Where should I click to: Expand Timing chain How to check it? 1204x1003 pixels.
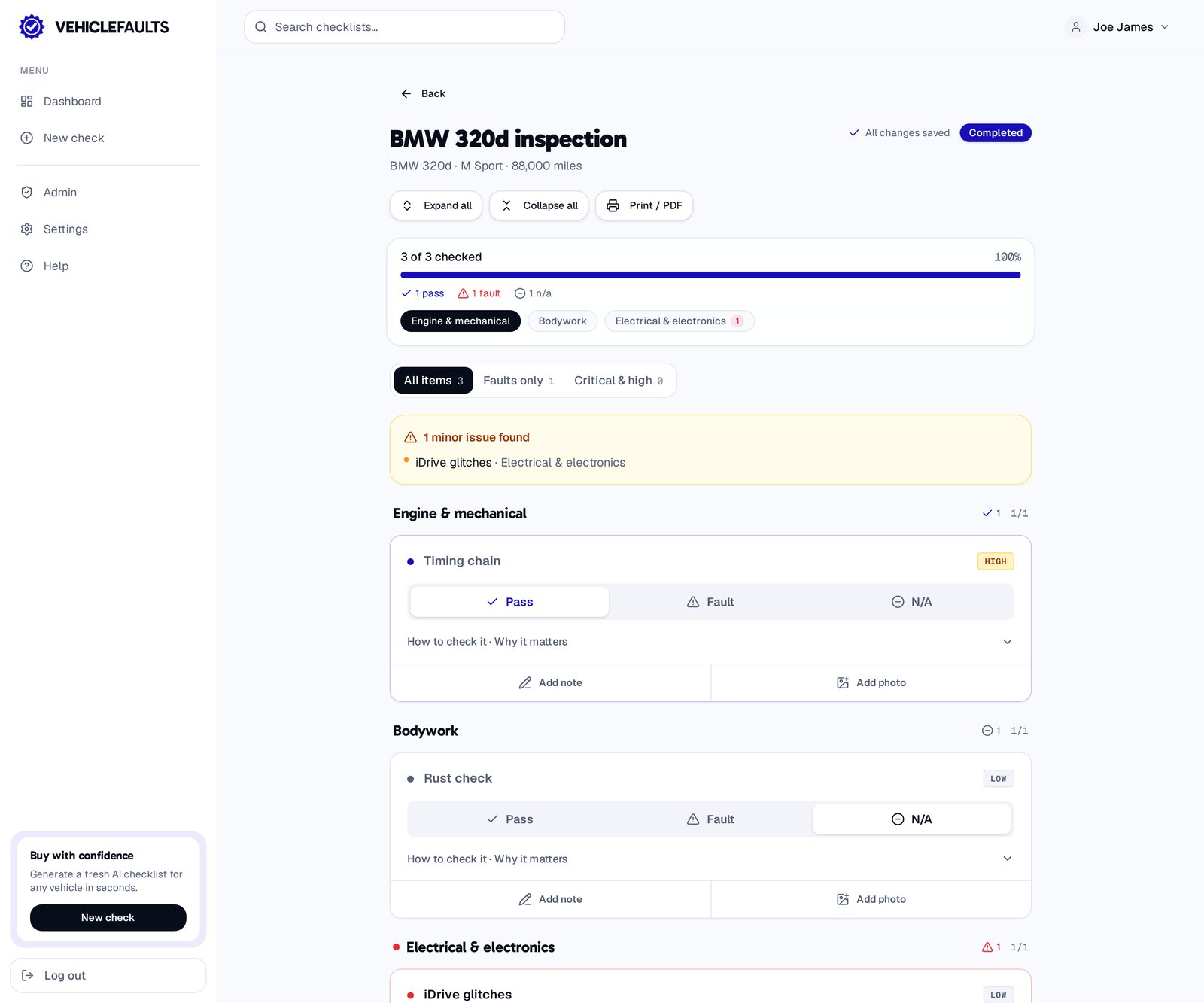coord(710,642)
